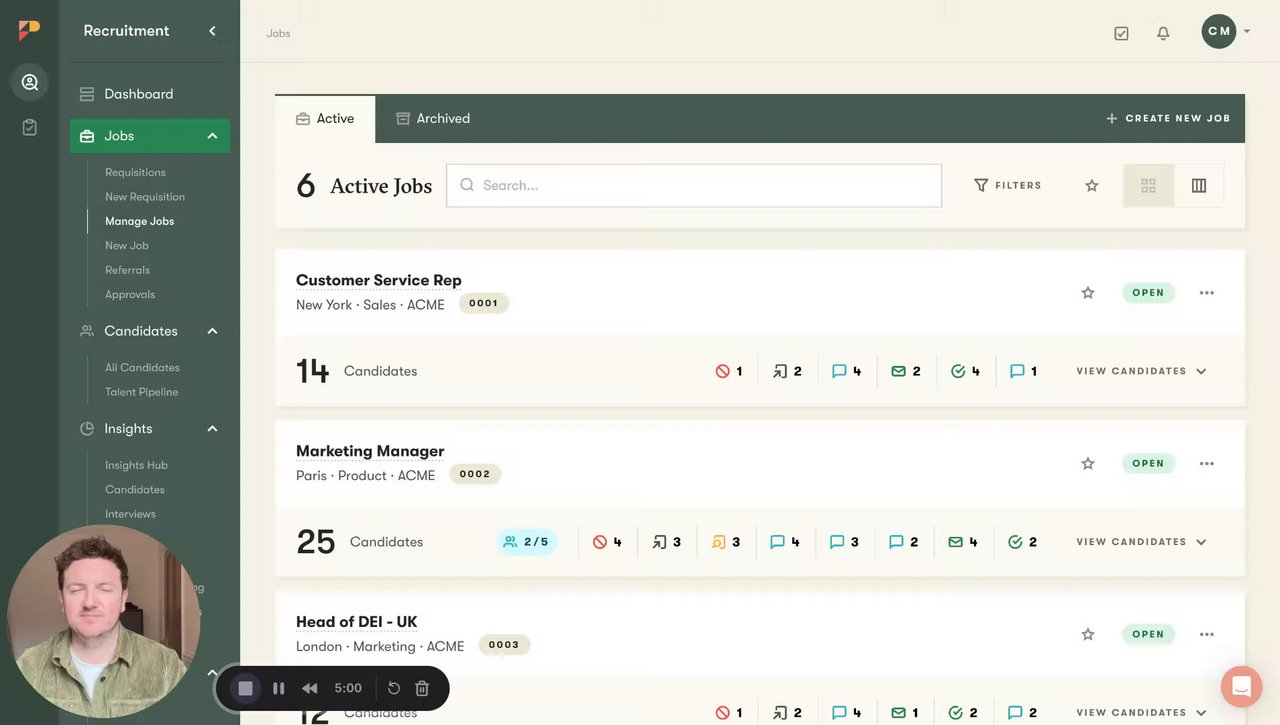Favorite the Customer Service Rep job
The width and height of the screenshot is (1280, 725).
1088,293
